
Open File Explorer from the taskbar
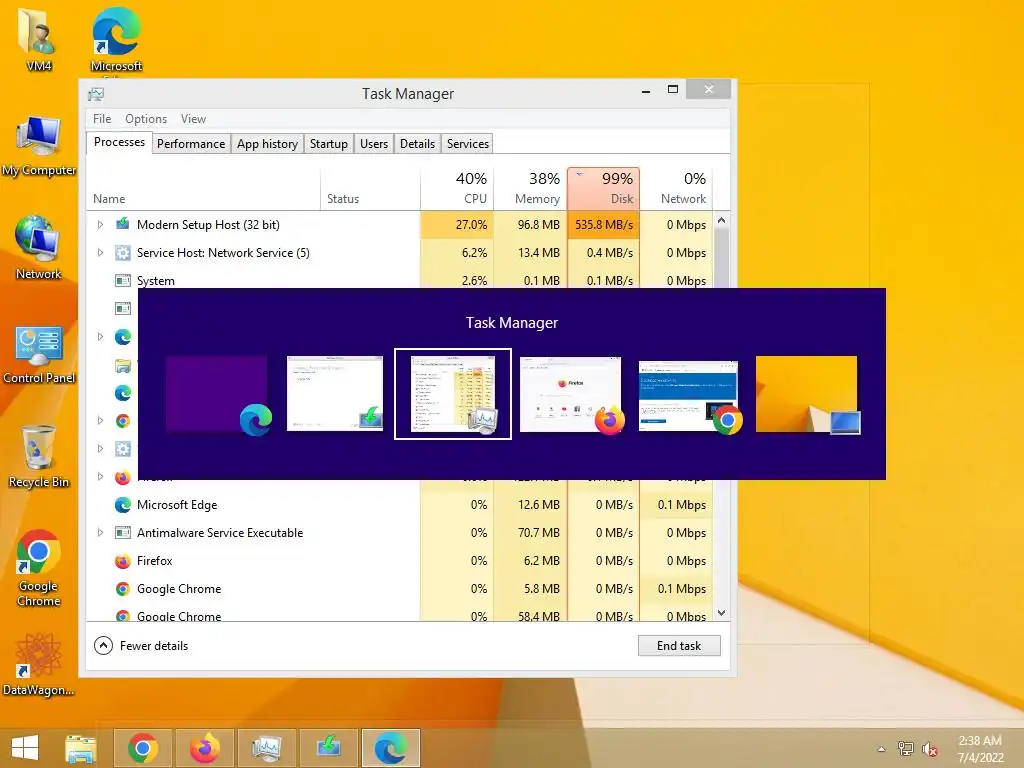pos(81,748)
